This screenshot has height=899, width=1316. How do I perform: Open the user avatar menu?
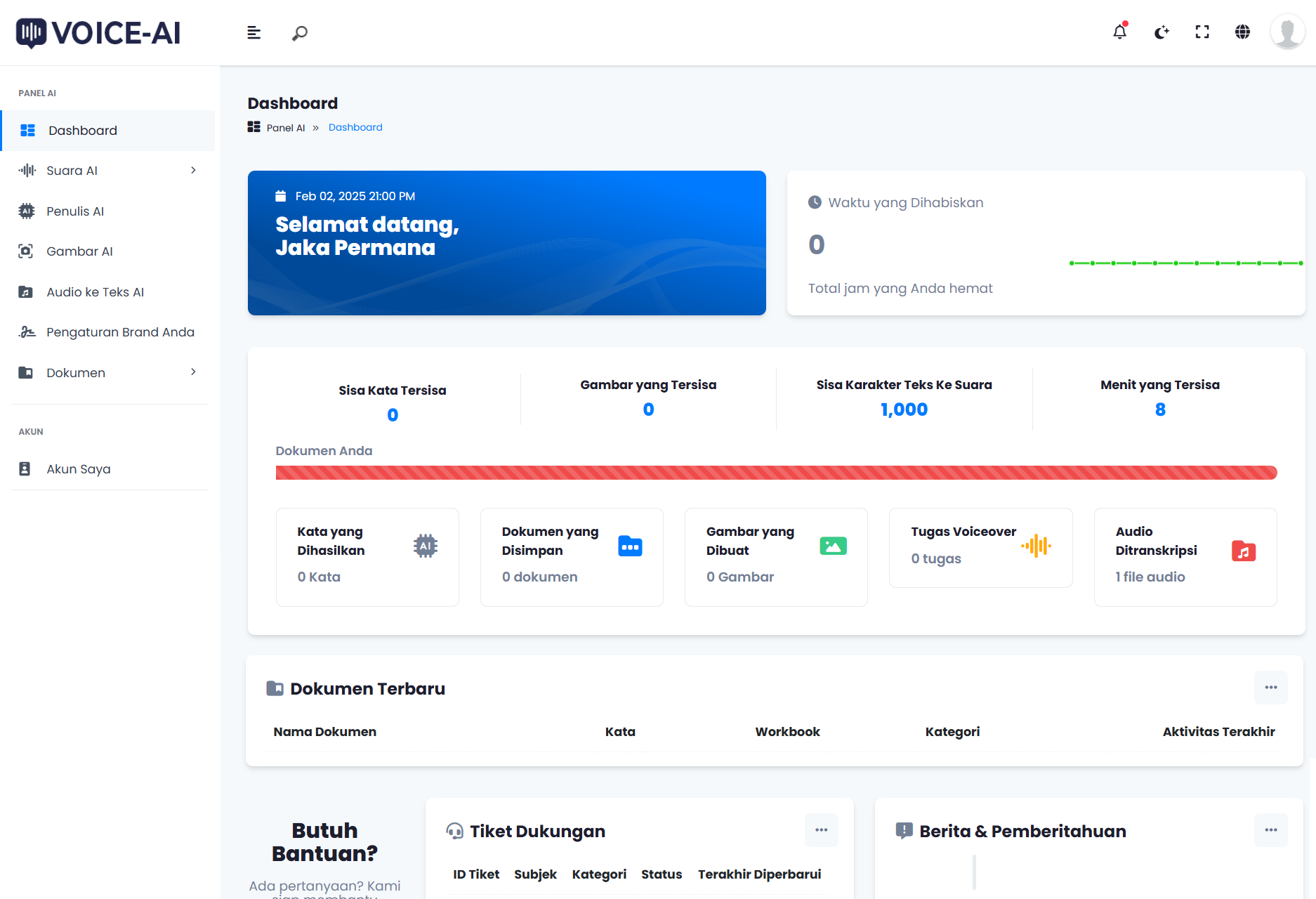[1287, 32]
